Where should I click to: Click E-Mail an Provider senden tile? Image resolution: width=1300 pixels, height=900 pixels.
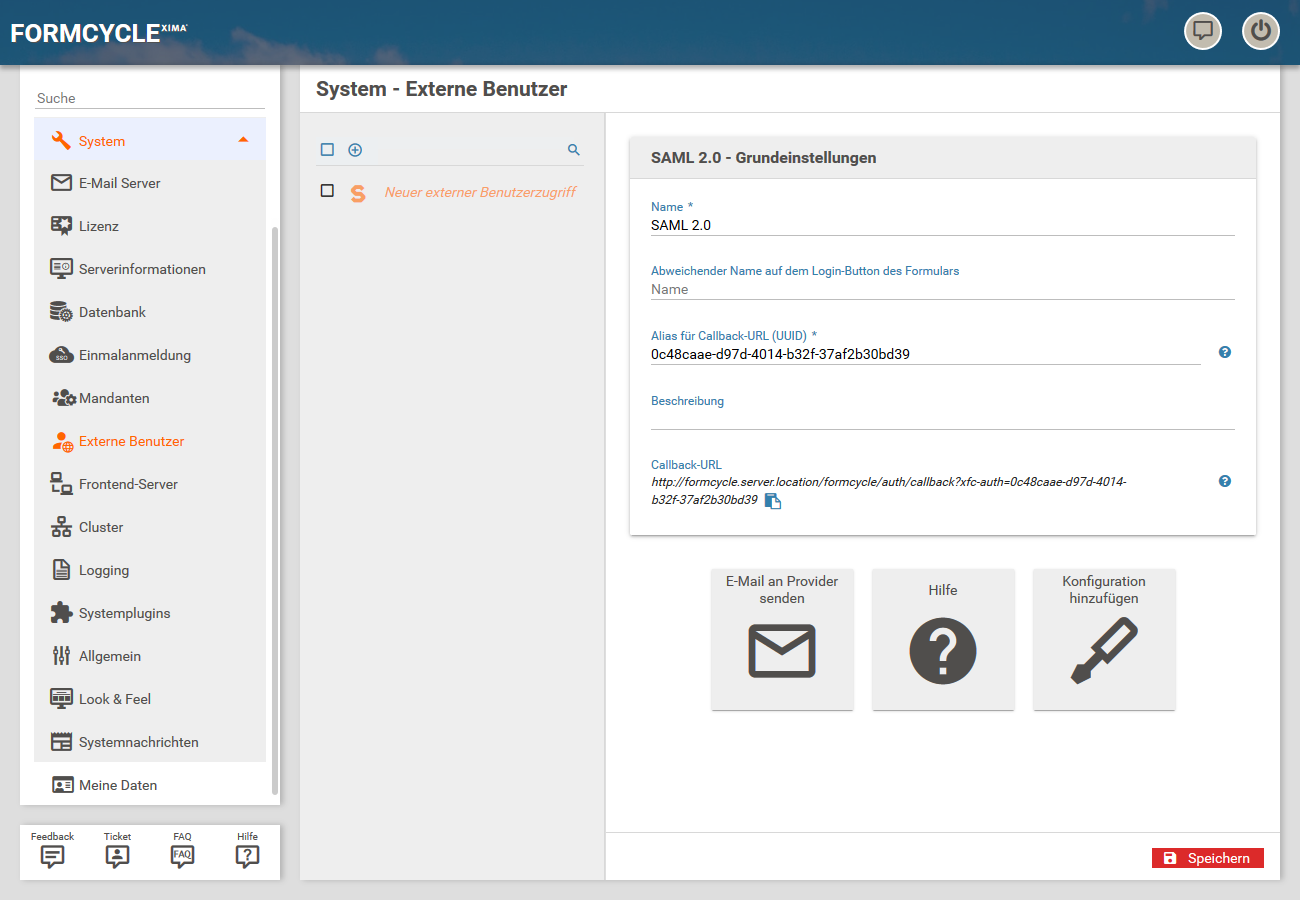tap(782, 640)
